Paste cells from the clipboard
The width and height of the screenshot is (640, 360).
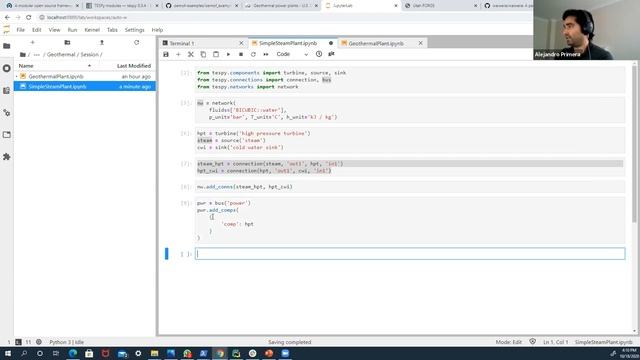216,54
